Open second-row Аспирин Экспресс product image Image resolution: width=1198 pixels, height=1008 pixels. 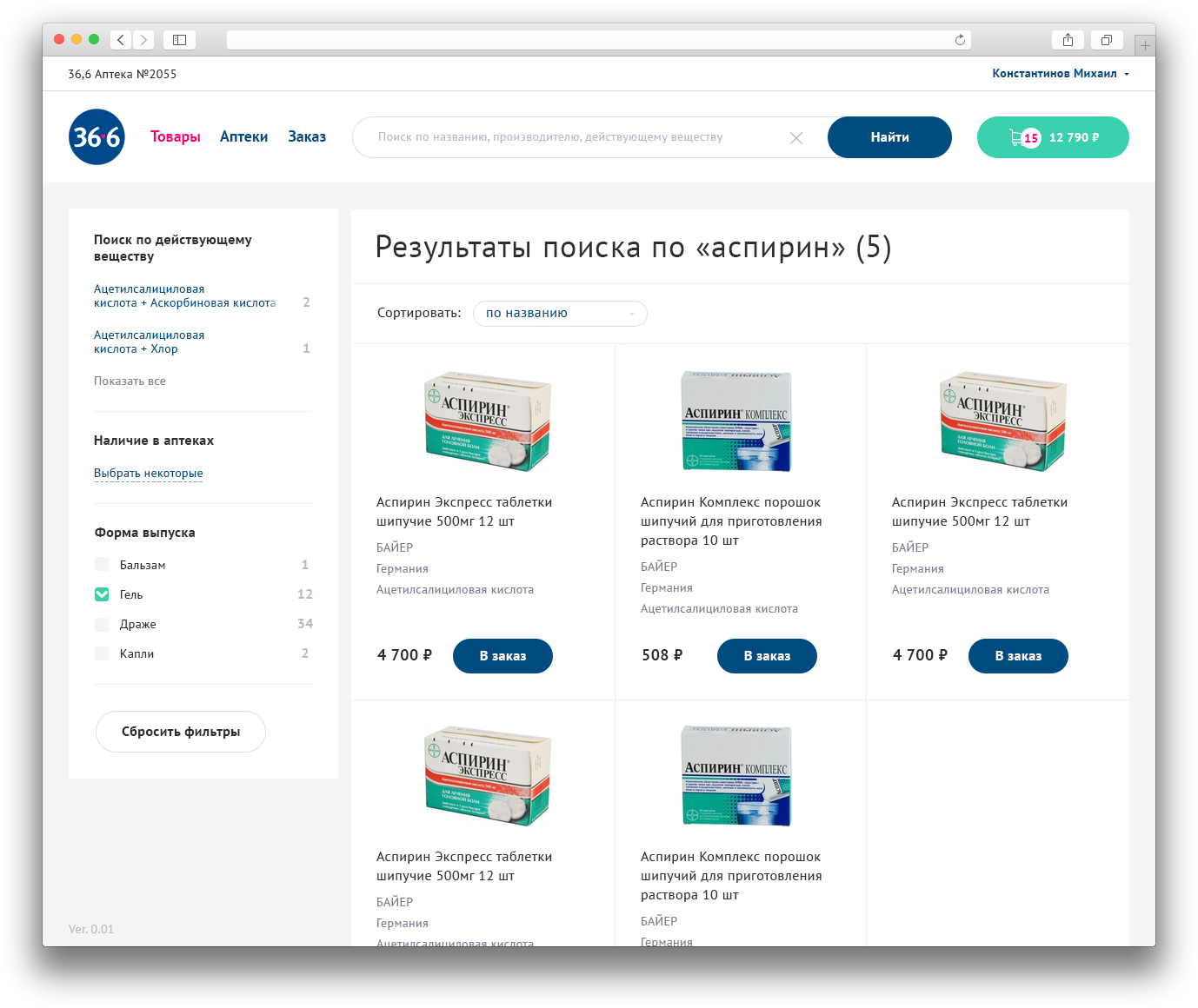pyautogui.click(x=488, y=776)
